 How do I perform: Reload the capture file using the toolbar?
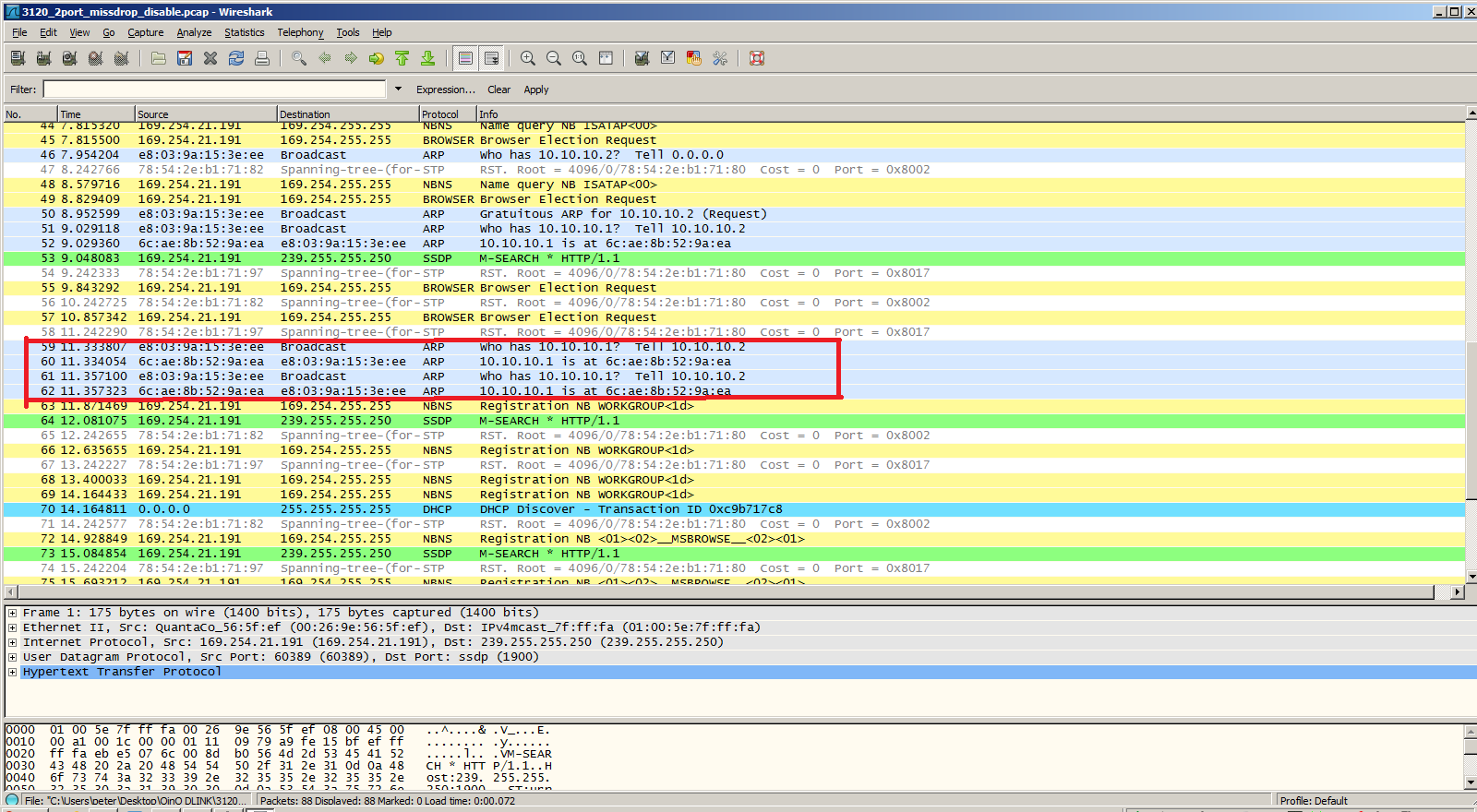[x=236, y=58]
